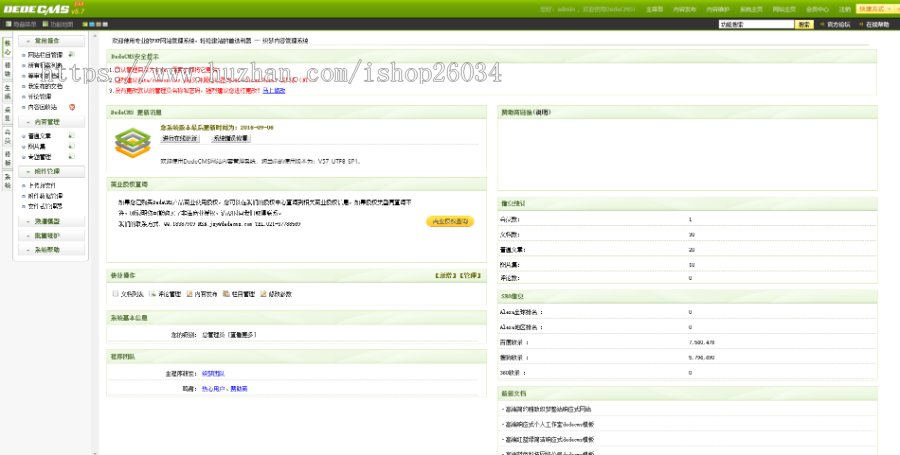Open the 热心用户 link
The image size is (900, 455).
[x=214, y=388]
